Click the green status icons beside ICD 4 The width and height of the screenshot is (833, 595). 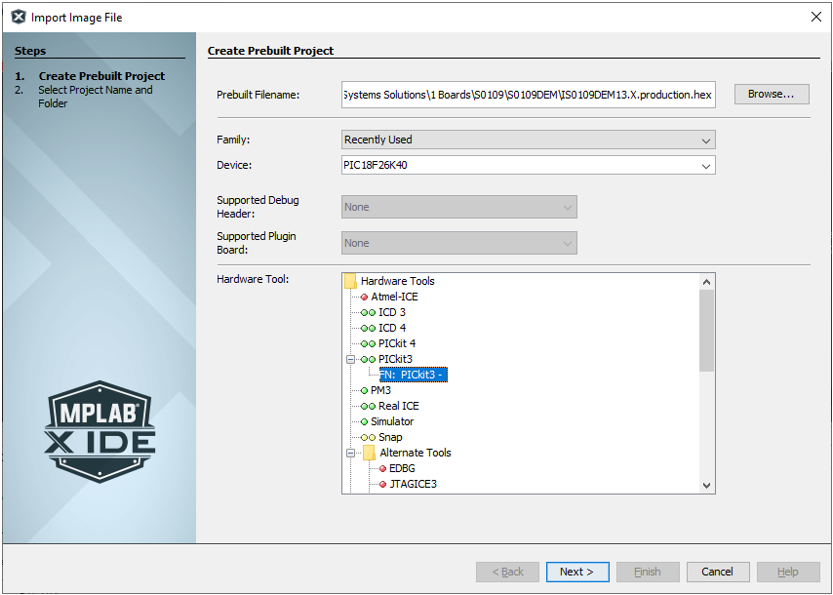click(368, 328)
